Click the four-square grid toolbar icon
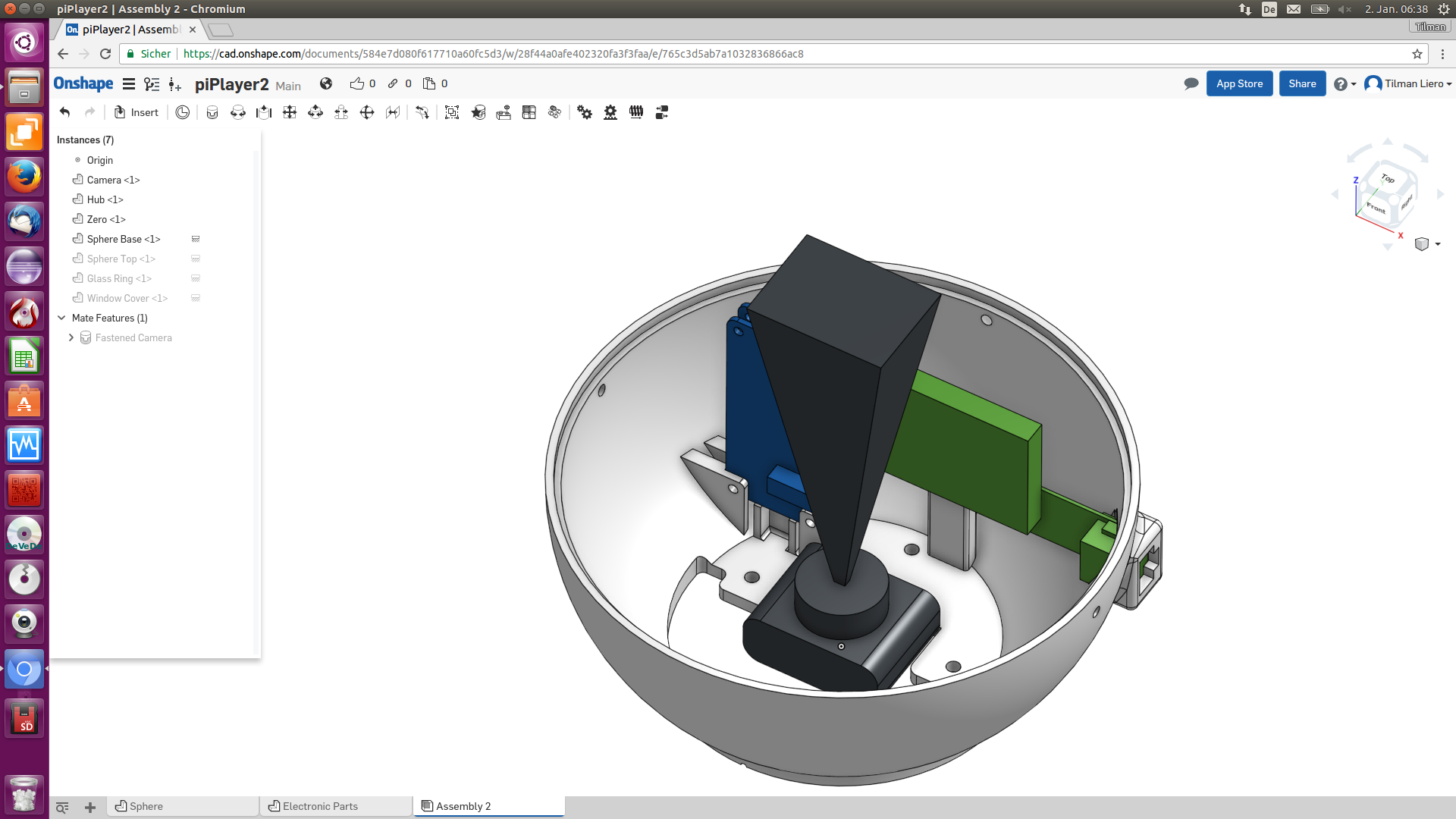Image resolution: width=1456 pixels, height=819 pixels. [529, 112]
